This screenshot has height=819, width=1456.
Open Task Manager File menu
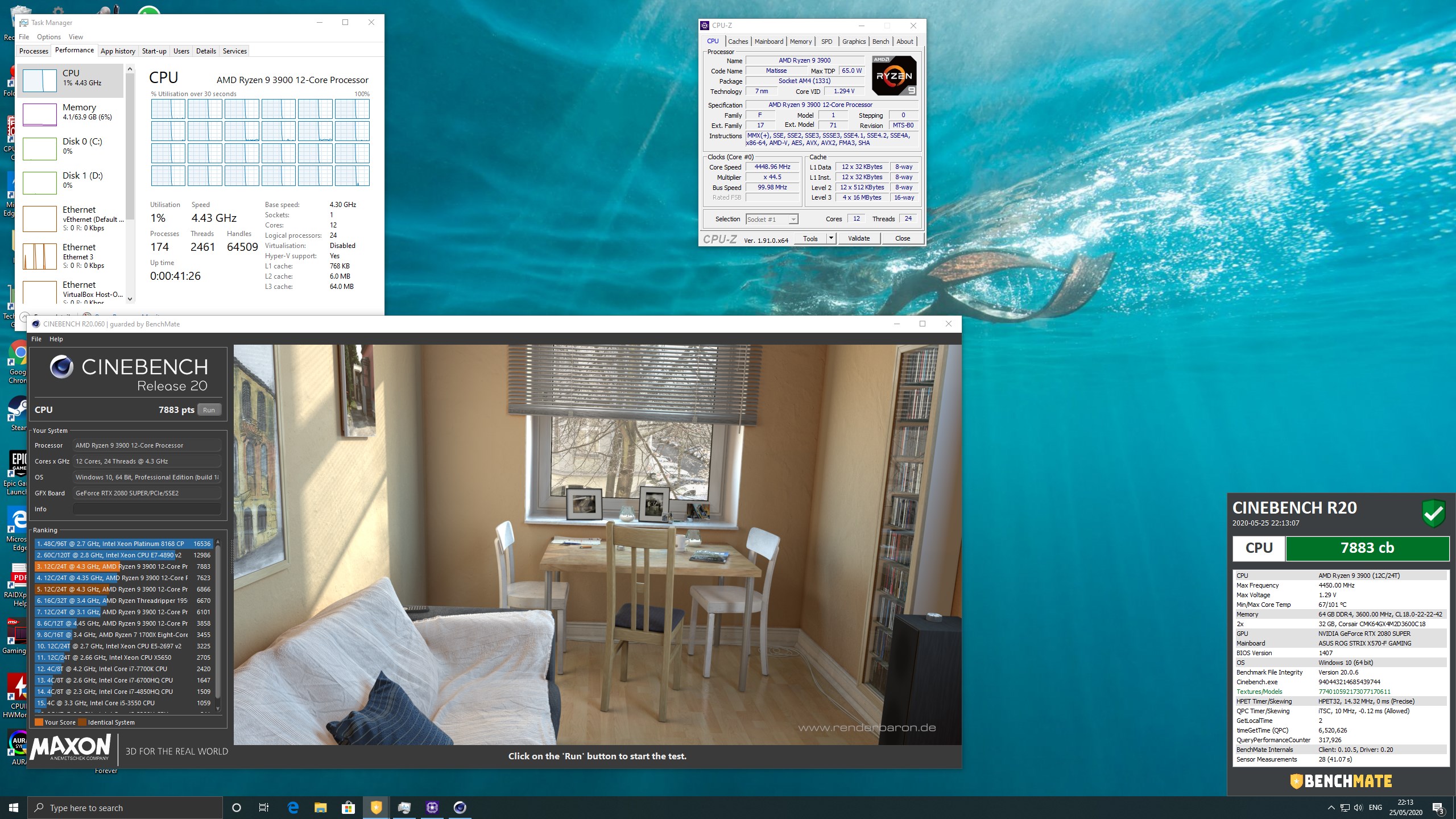24,36
